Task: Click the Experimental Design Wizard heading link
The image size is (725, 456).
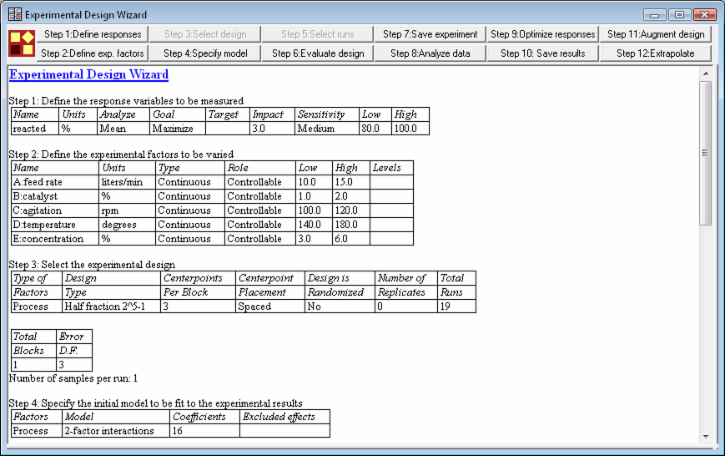Action: [x=88, y=74]
